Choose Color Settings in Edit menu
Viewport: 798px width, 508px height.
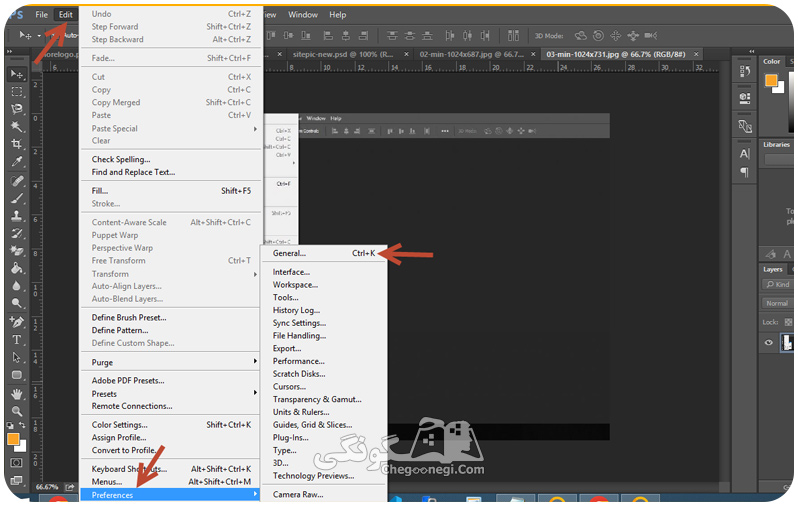click(x=171, y=425)
